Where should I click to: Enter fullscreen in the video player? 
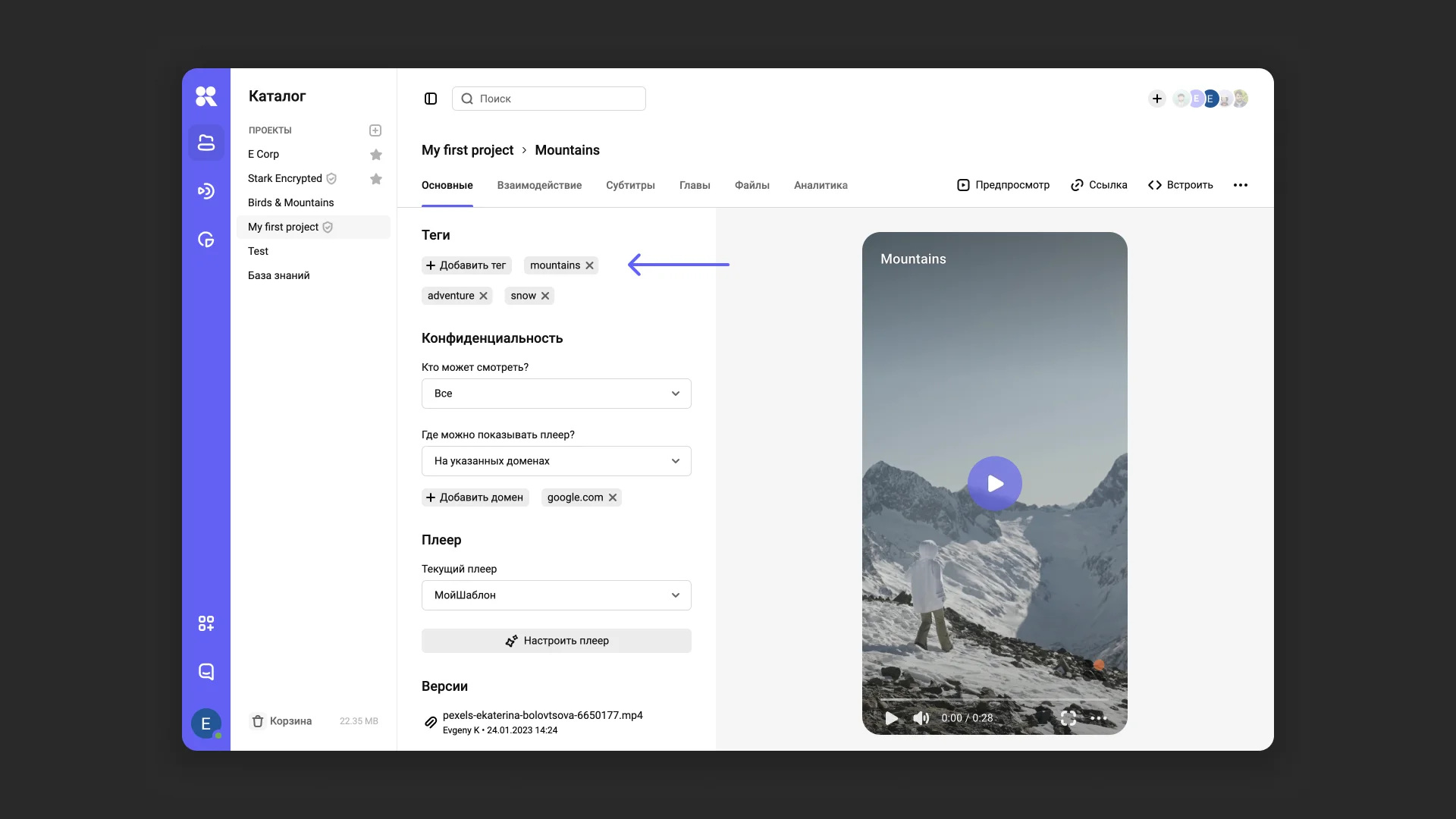(x=1068, y=718)
